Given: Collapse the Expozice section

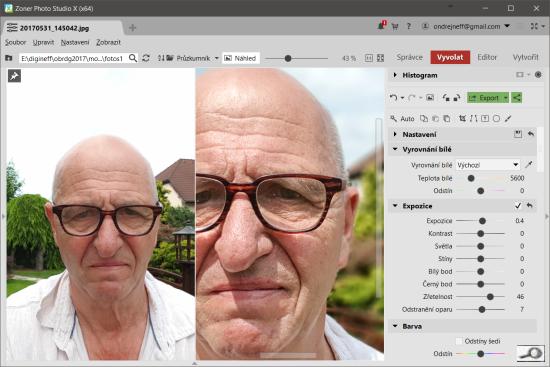Looking at the screenshot, I should tap(395, 206).
